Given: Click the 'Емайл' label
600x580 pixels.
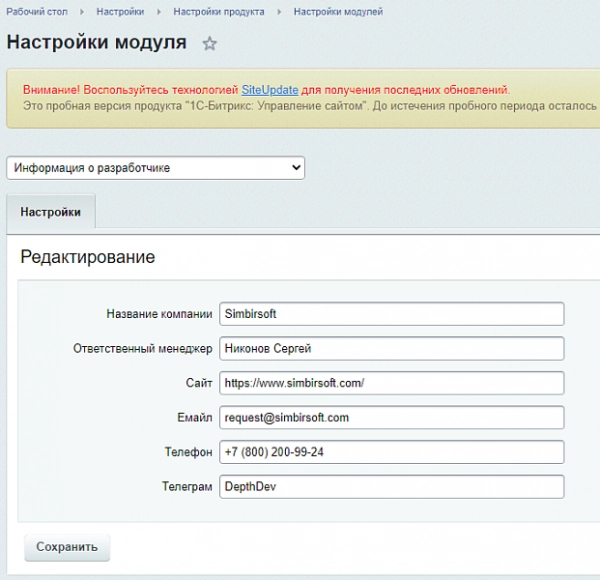Looking at the screenshot, I should pos(195,417).
